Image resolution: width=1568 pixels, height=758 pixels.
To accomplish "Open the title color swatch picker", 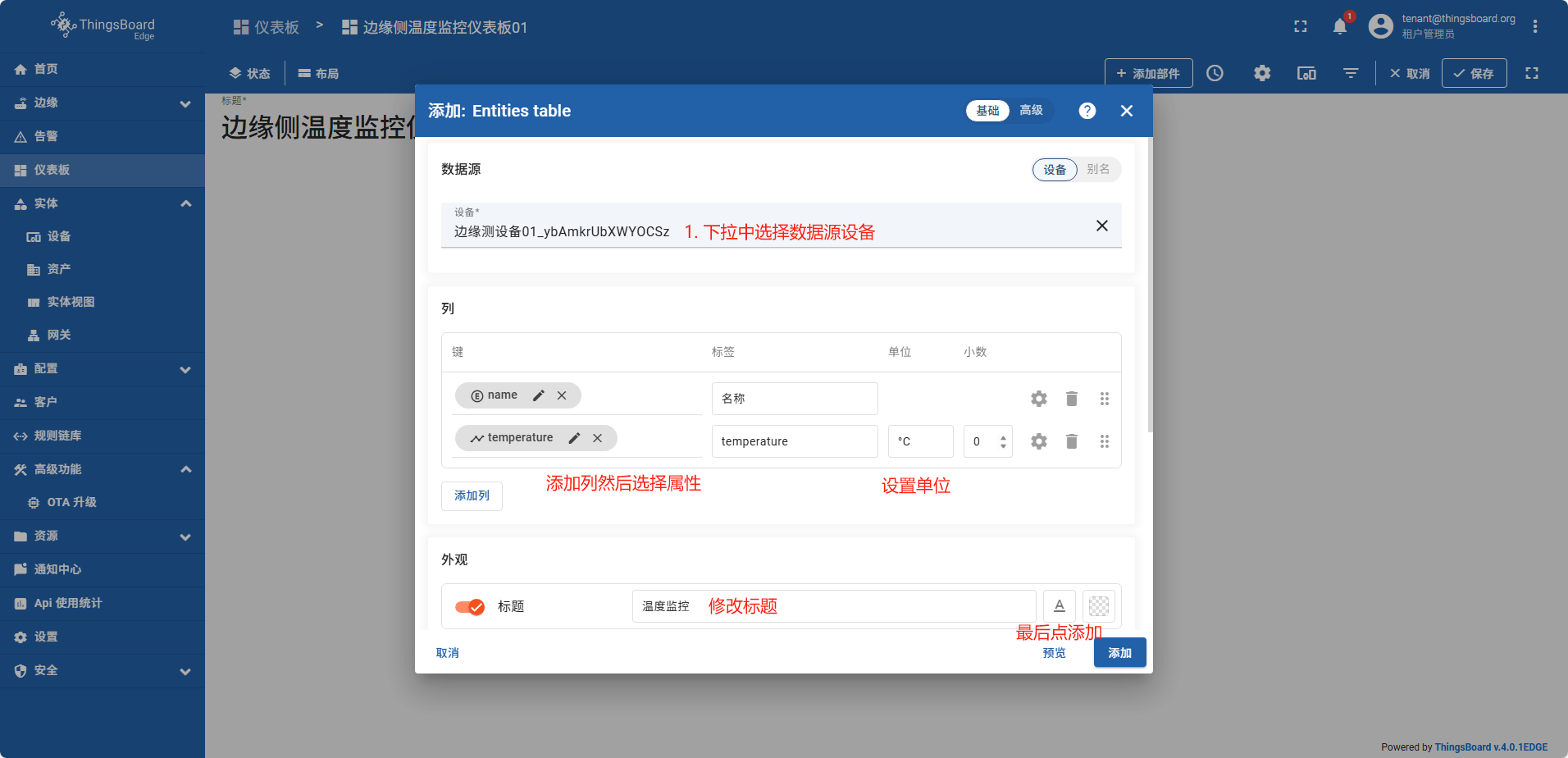I will coord(1098,606).
